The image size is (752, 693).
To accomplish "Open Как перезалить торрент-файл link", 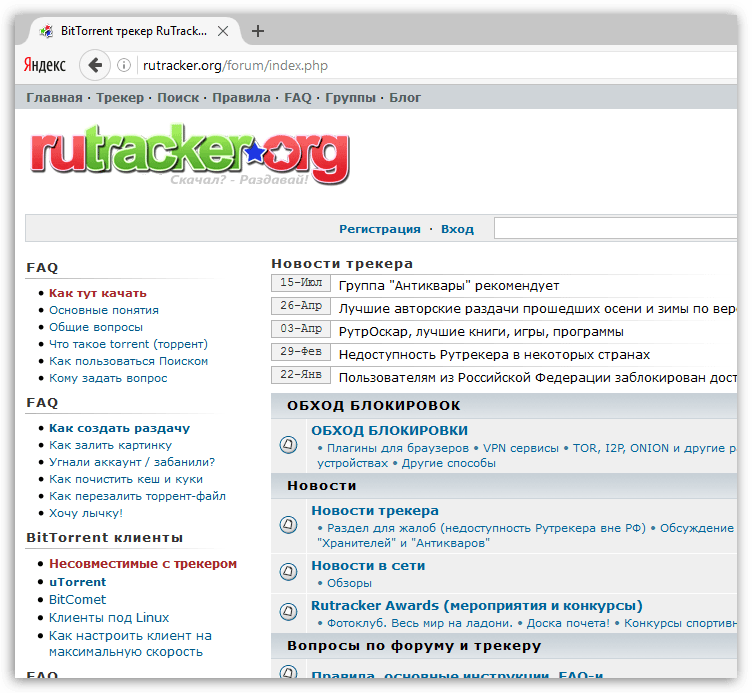I will tap(137, 496).
